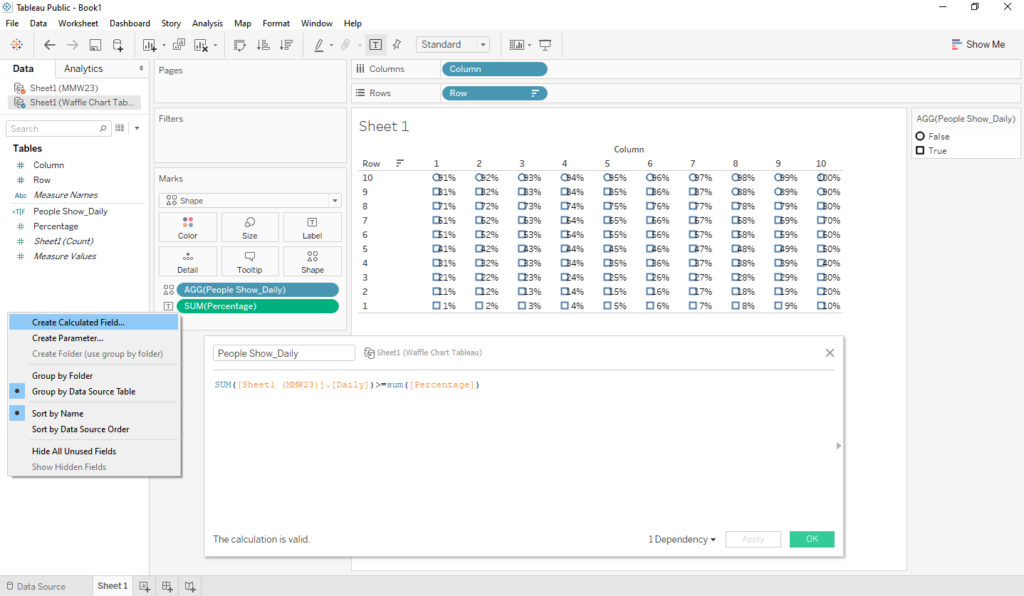The width and height of the screenshot is (1024, 596).
Task: Click the Search fields input box
Action: coord(57,129)
